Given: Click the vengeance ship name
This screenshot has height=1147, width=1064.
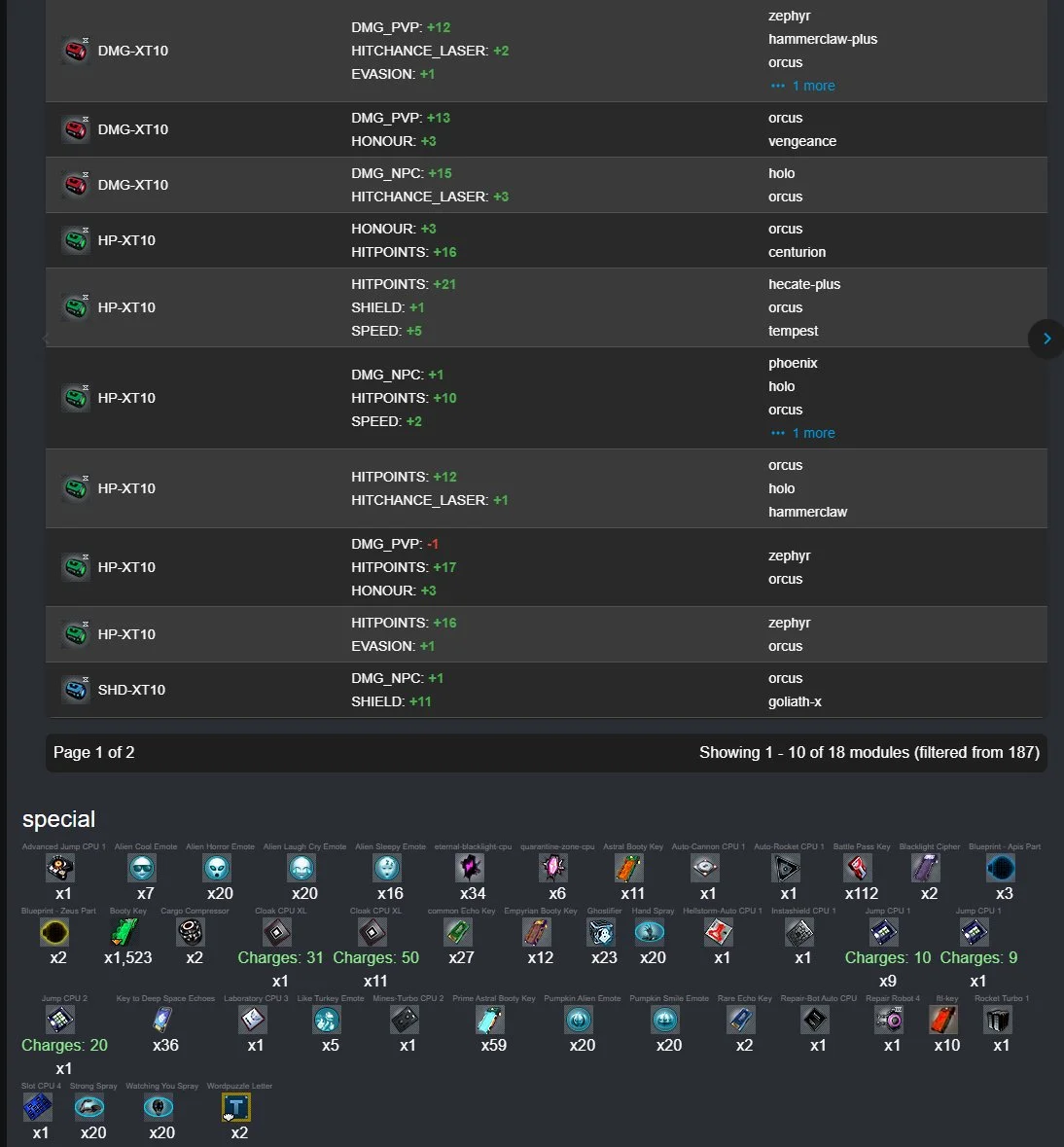Looking at the screenshot, I should pyautogui.click(x=801, y=141).
